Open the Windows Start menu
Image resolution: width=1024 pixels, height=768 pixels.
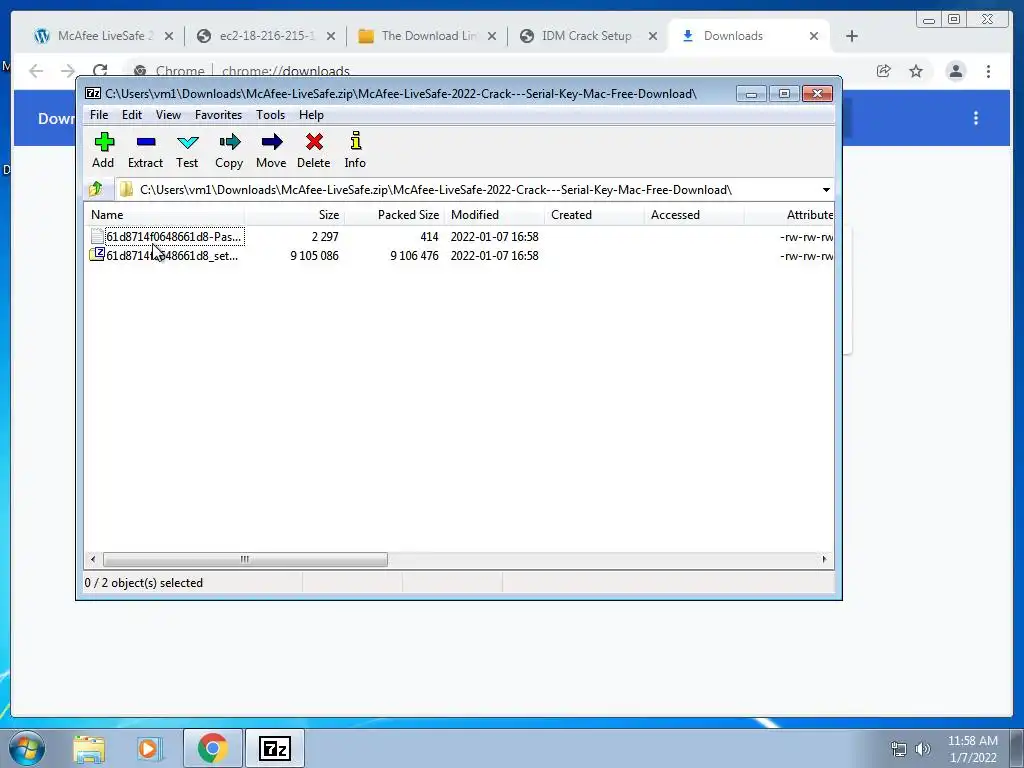tap(27, 748)
